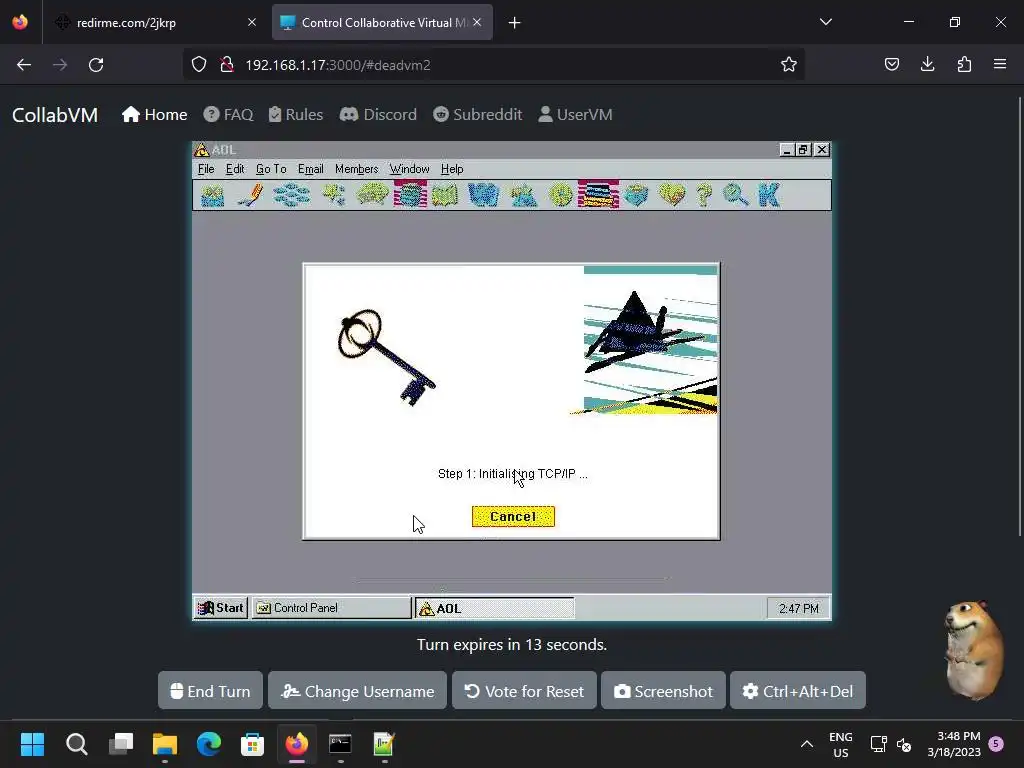Viewport: 1024px width, 768px height.
Task: Click Vote for Reset button
Action: [x=524, y=691]
